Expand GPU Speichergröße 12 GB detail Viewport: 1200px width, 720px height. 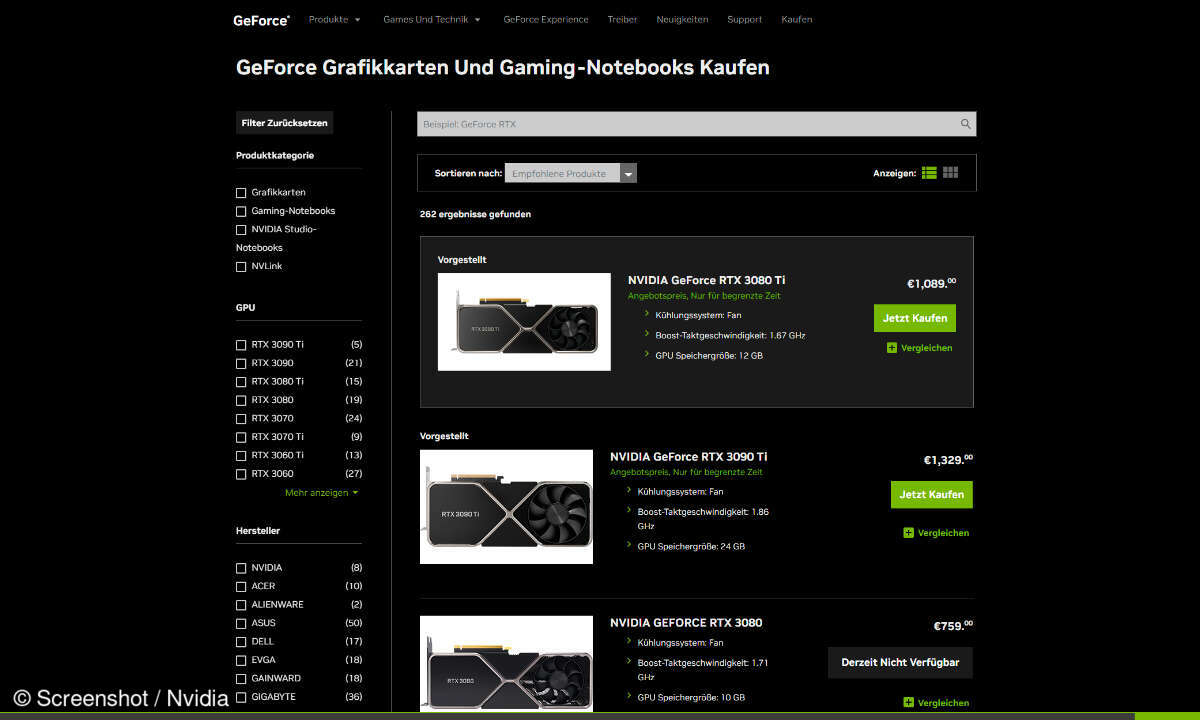click(x=647, y=354)
